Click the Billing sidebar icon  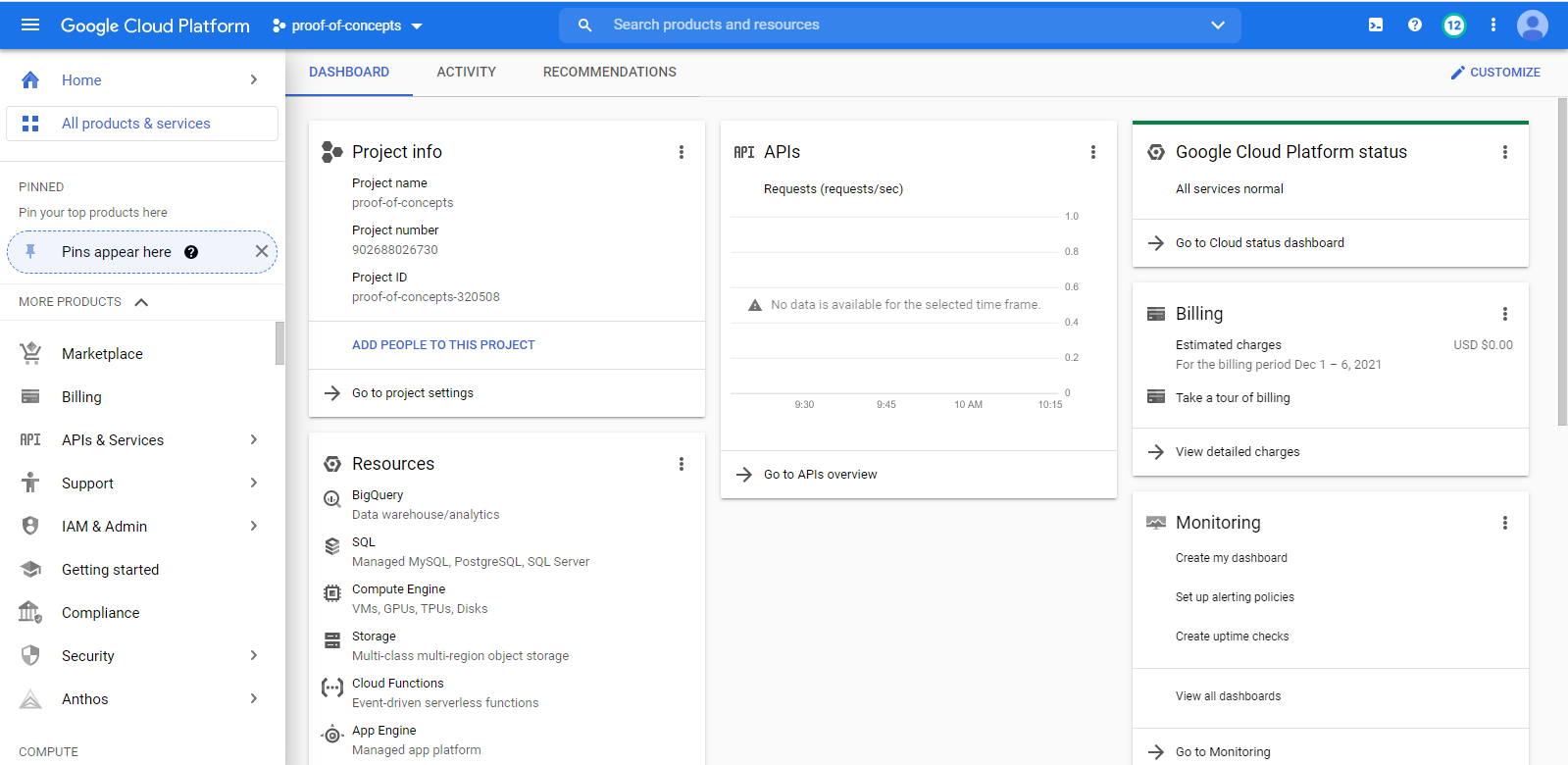point(30,396)
